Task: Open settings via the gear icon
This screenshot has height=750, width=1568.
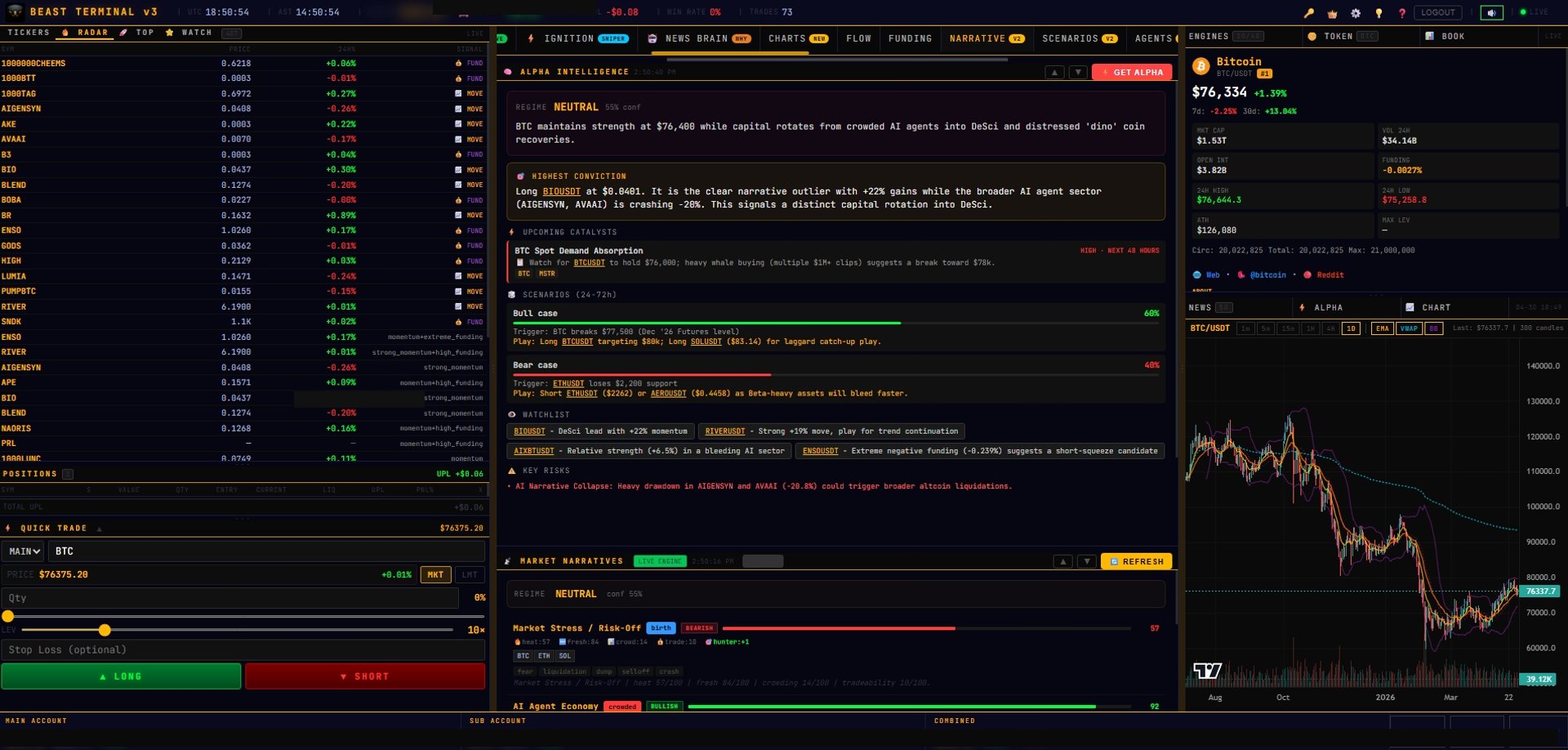Action: pyautogui.click(x=1356, y=13)
